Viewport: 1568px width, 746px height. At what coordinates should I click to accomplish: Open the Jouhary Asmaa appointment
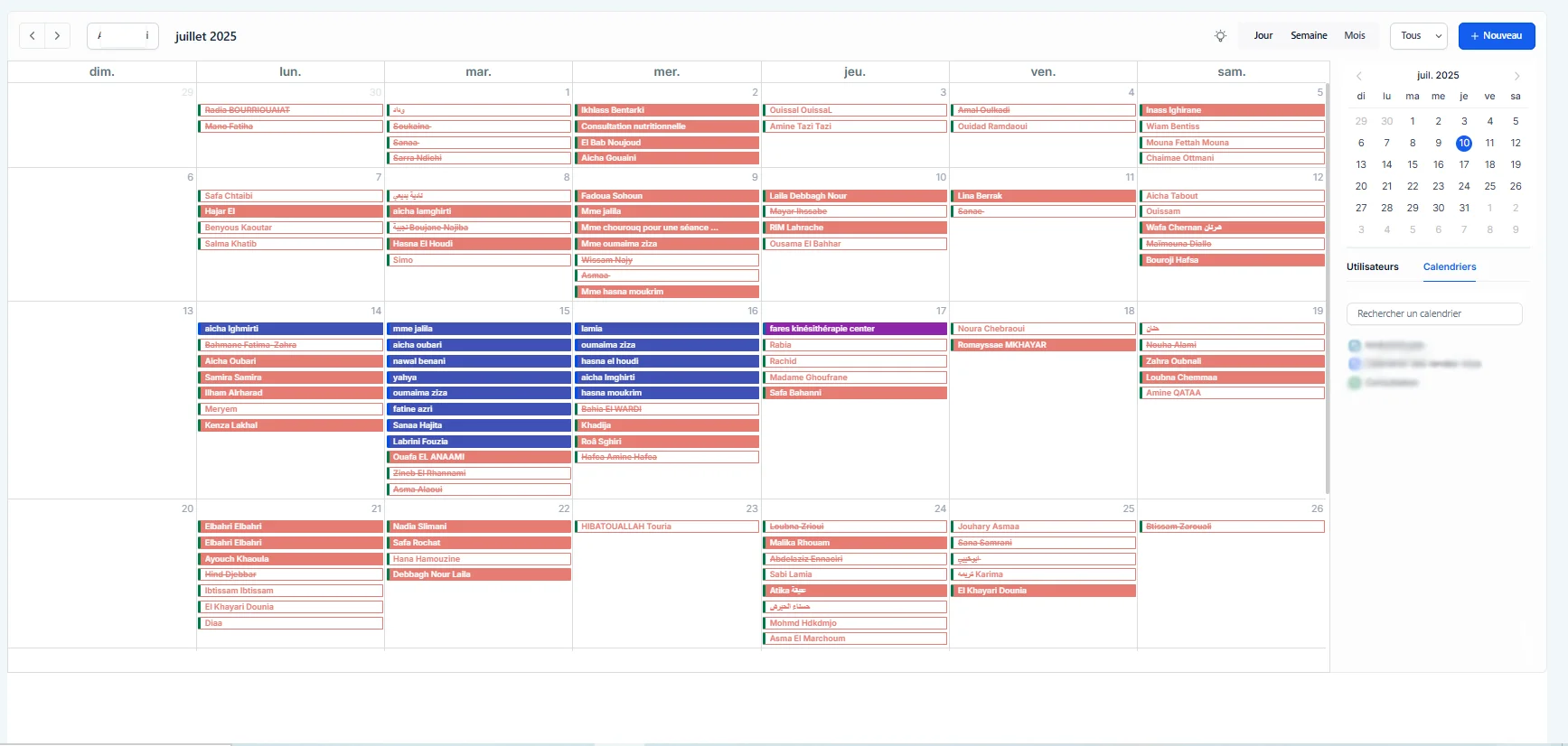[x=1043, y=527]
